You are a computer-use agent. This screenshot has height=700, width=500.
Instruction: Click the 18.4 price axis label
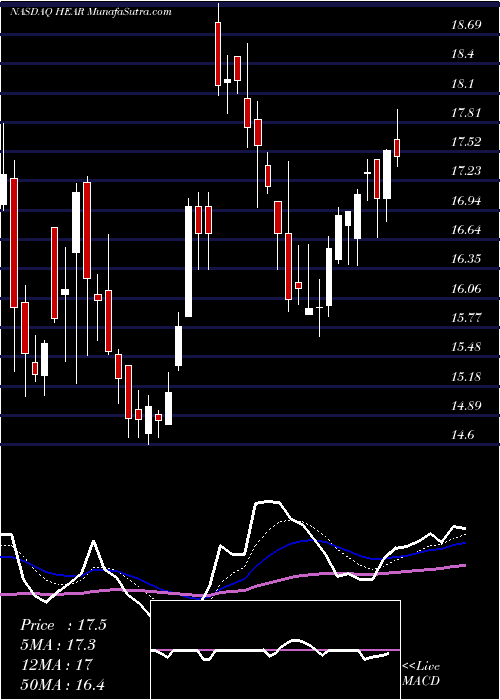pos(462,54)
